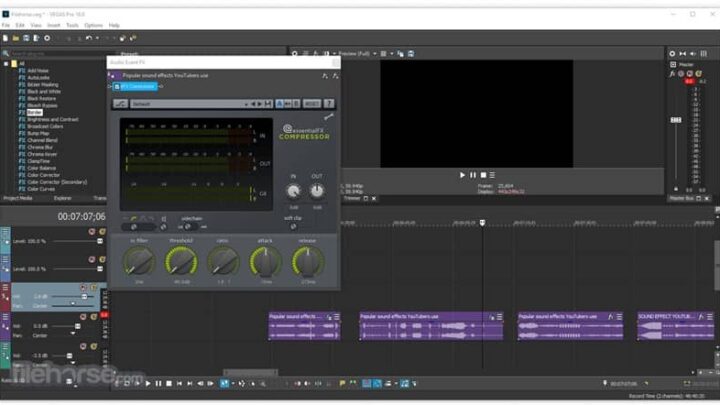Click the Undo arrow in the toolbar

(89, 39)
